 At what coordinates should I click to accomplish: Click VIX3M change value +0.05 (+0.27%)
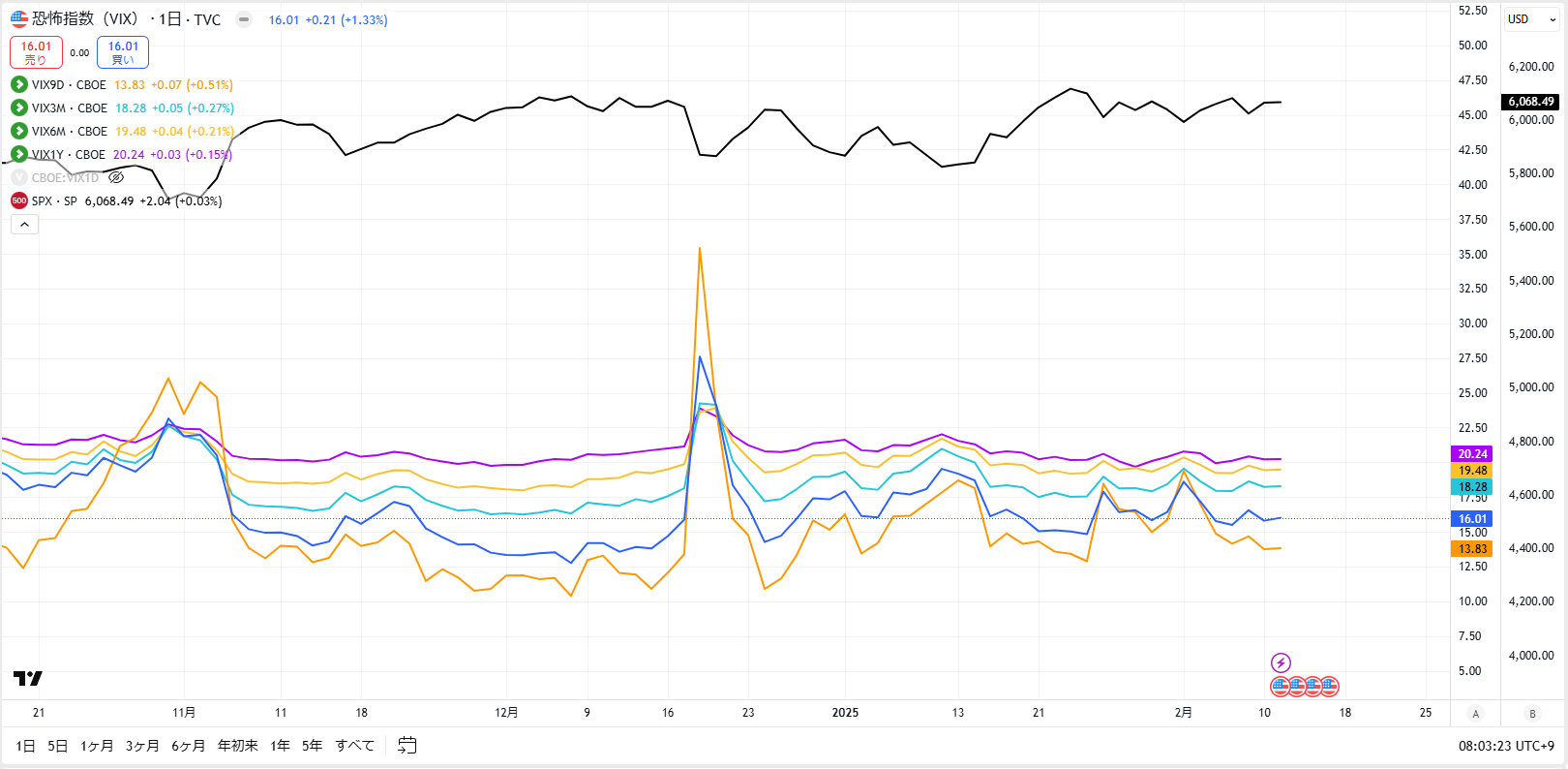(x=193, y=108)
